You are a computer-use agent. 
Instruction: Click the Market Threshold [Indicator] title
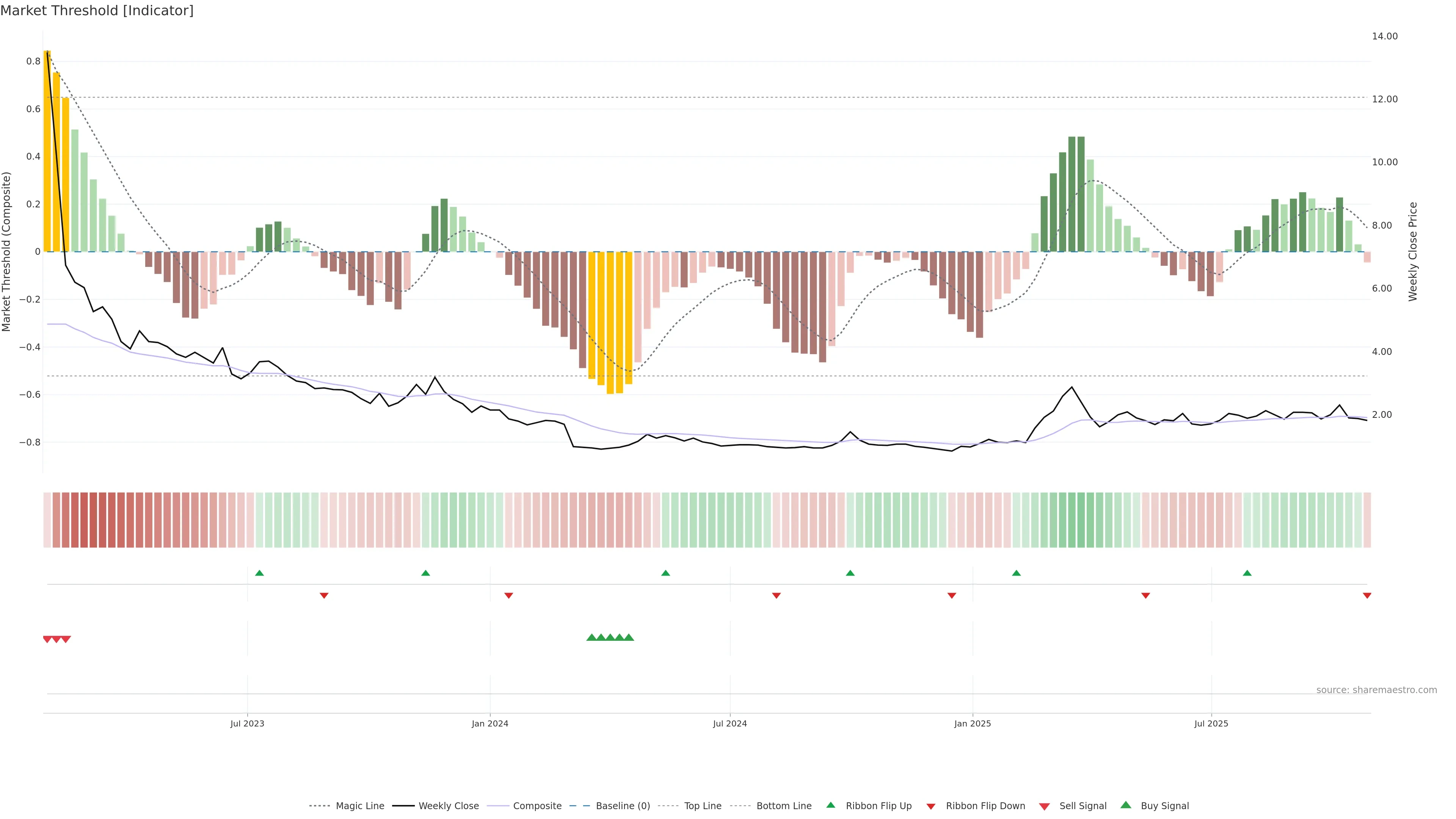click(97, 11)
